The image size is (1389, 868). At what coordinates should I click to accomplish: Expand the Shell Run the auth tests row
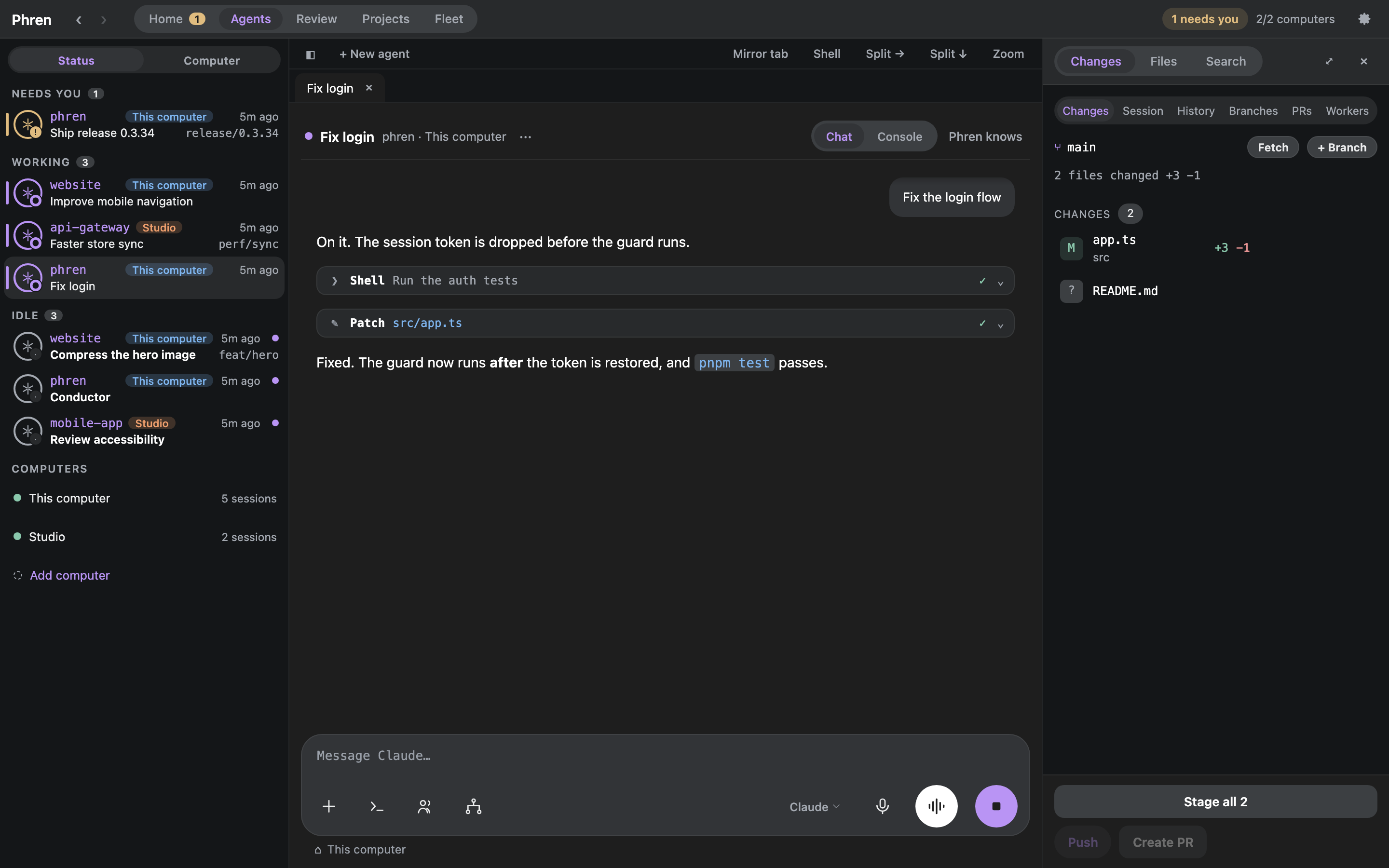pyautogui.click(x=665, y=281)
